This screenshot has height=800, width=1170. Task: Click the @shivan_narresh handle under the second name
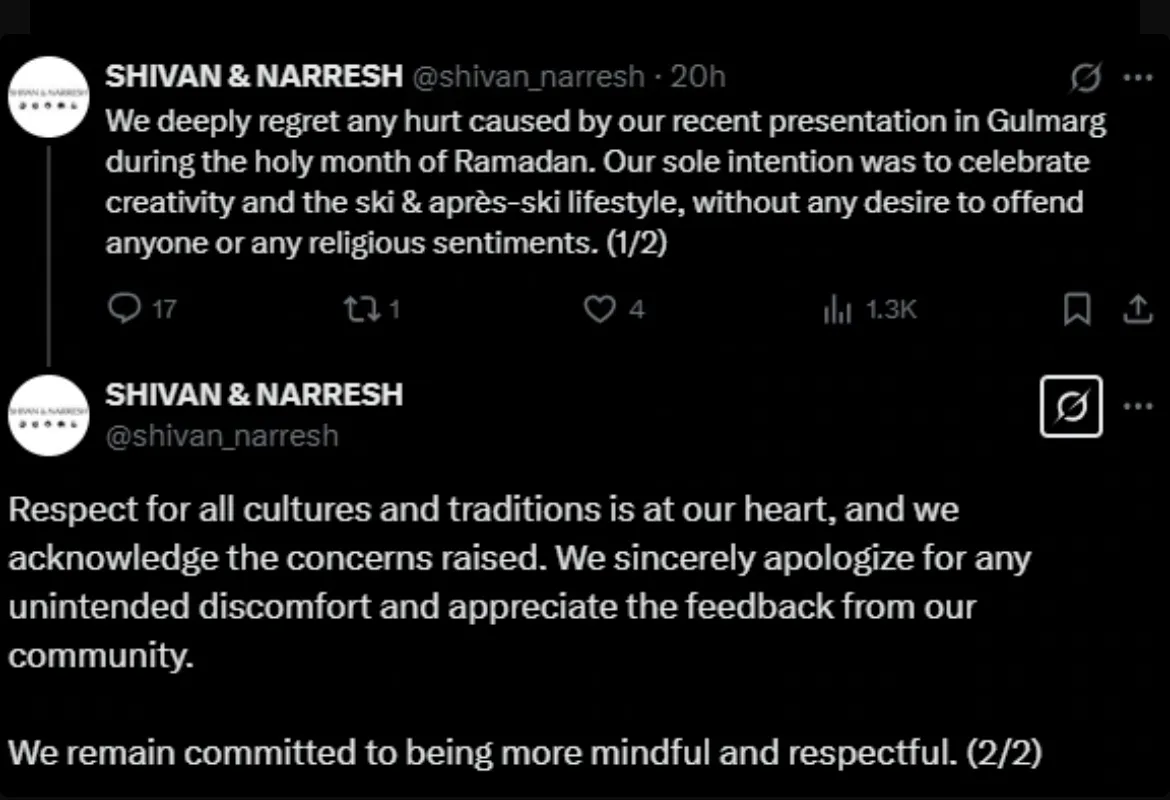coord(222,436)
